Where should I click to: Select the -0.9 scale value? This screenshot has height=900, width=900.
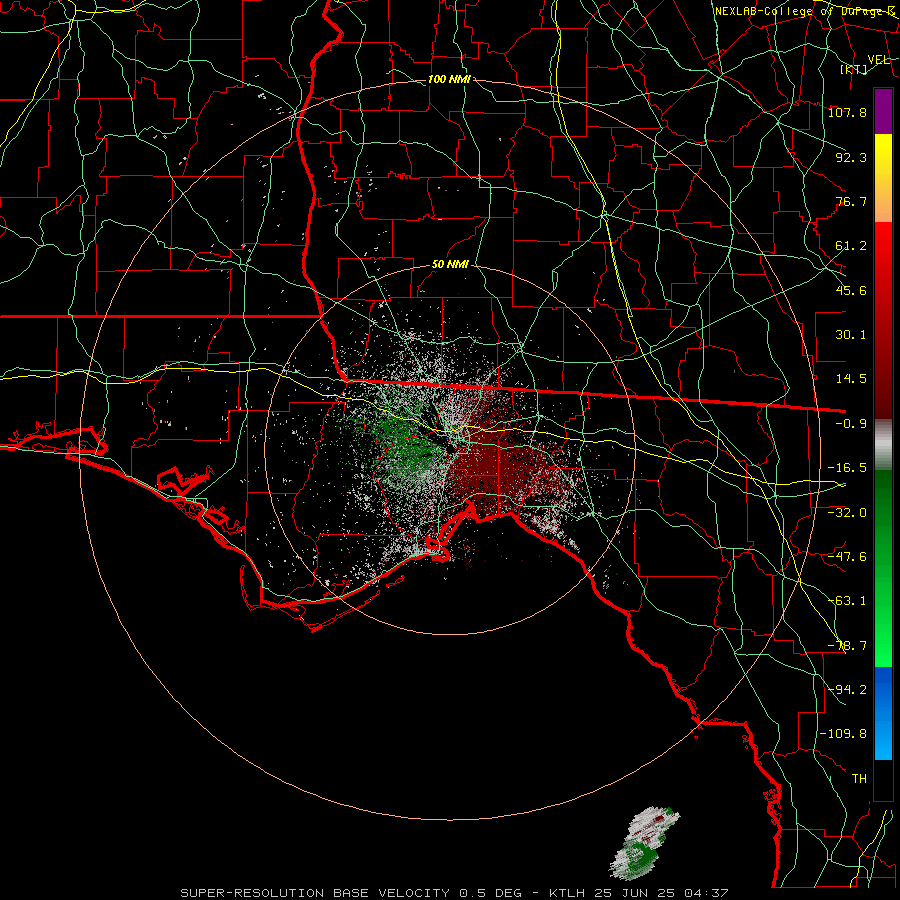pyautogui.click(x=851, y=424)
